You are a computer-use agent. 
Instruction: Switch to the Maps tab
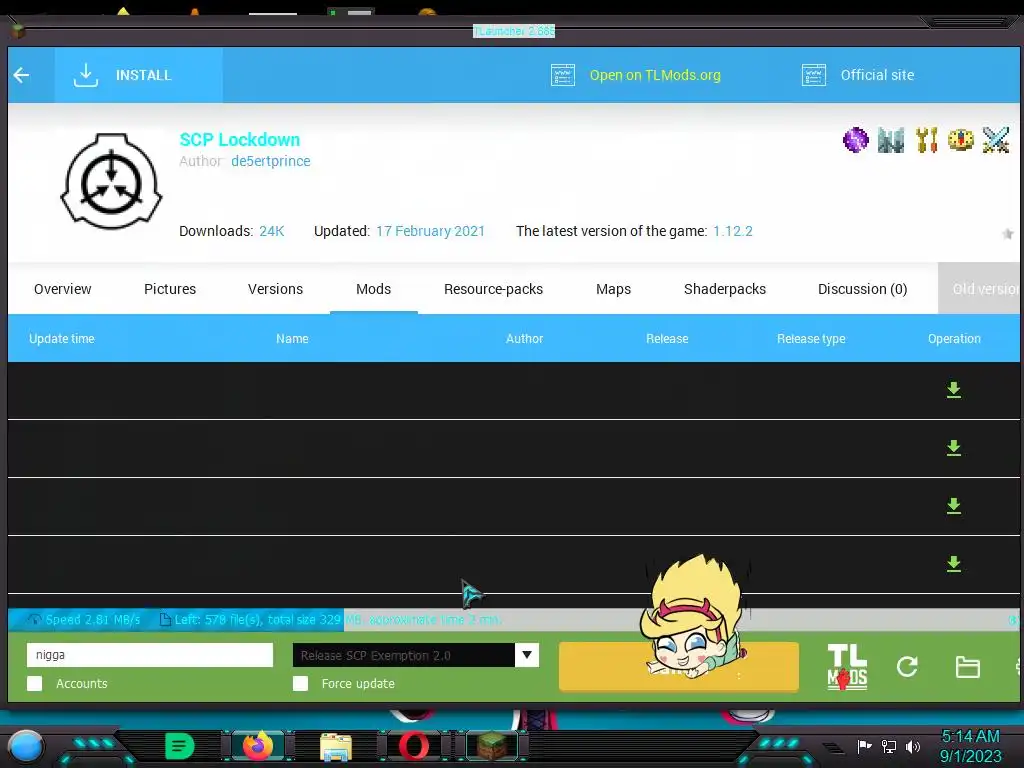point(613,289)
